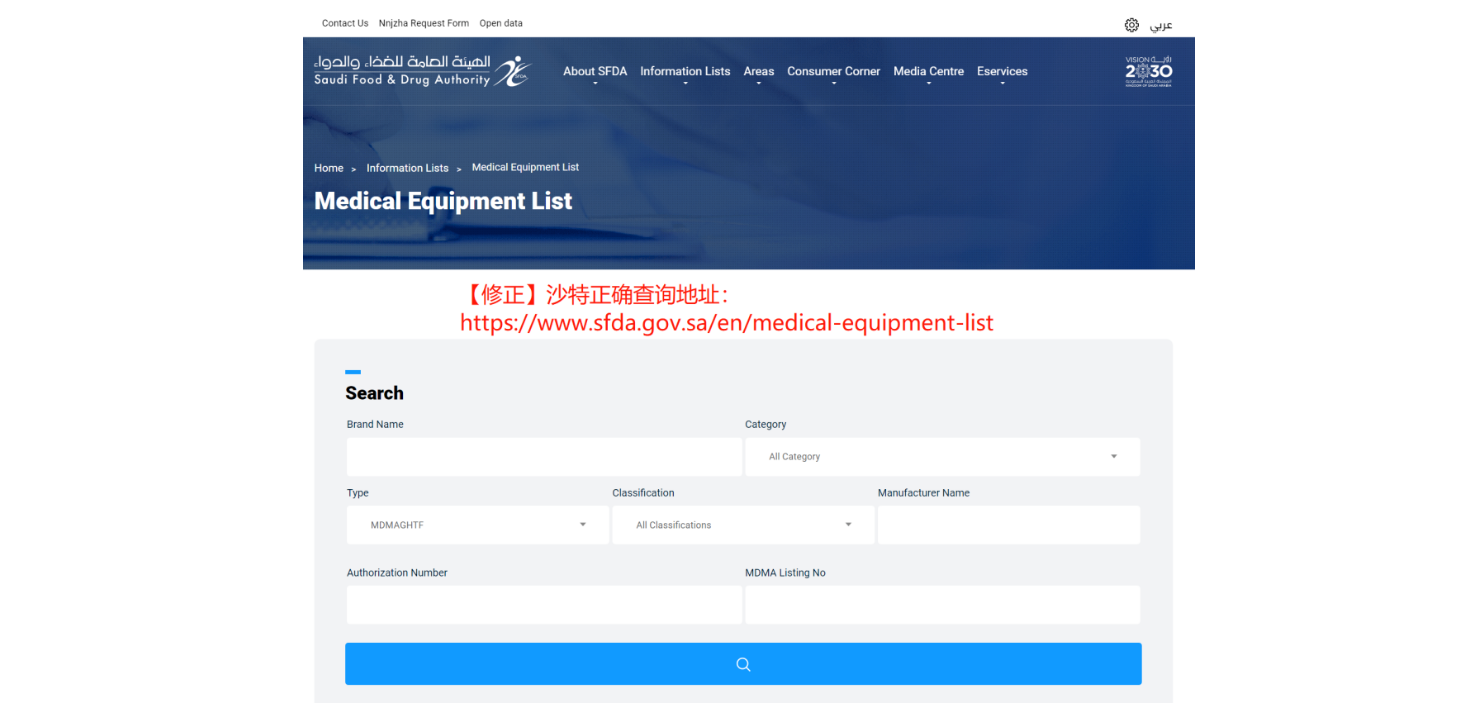Click the Brand Name input field
The height and width of the screenshot is (711, 1481).
point(544,457)
